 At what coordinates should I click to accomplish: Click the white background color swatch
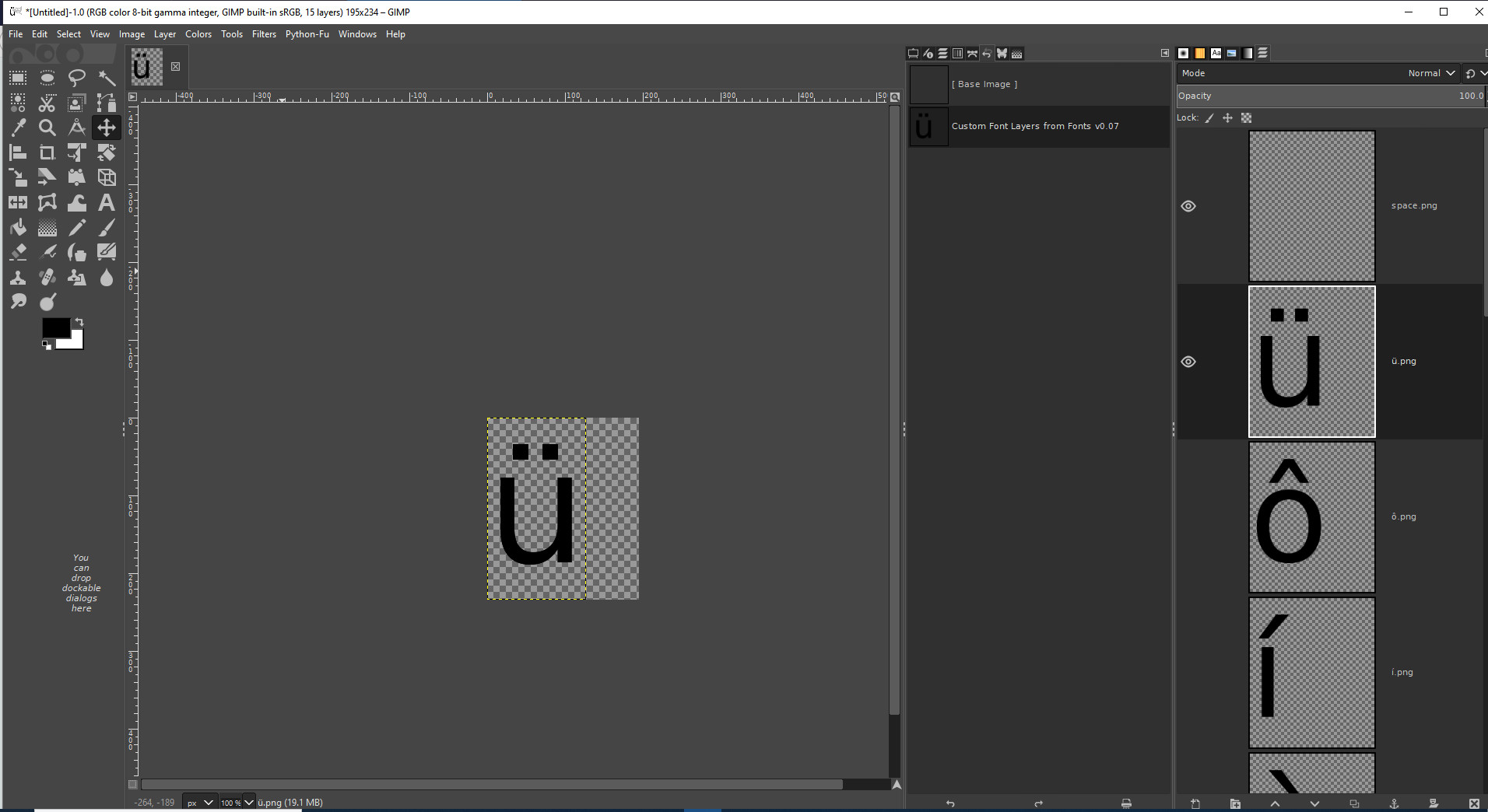tap(76, 342)
